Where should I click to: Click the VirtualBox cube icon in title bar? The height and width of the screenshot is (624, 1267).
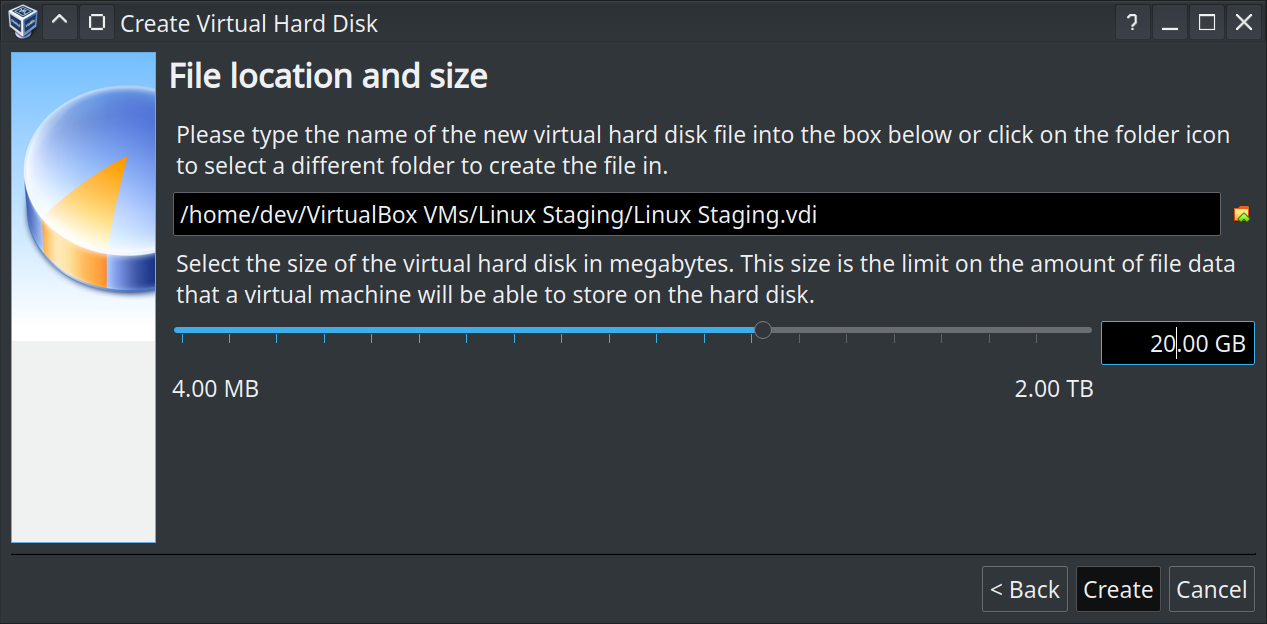tap(22, 22)
